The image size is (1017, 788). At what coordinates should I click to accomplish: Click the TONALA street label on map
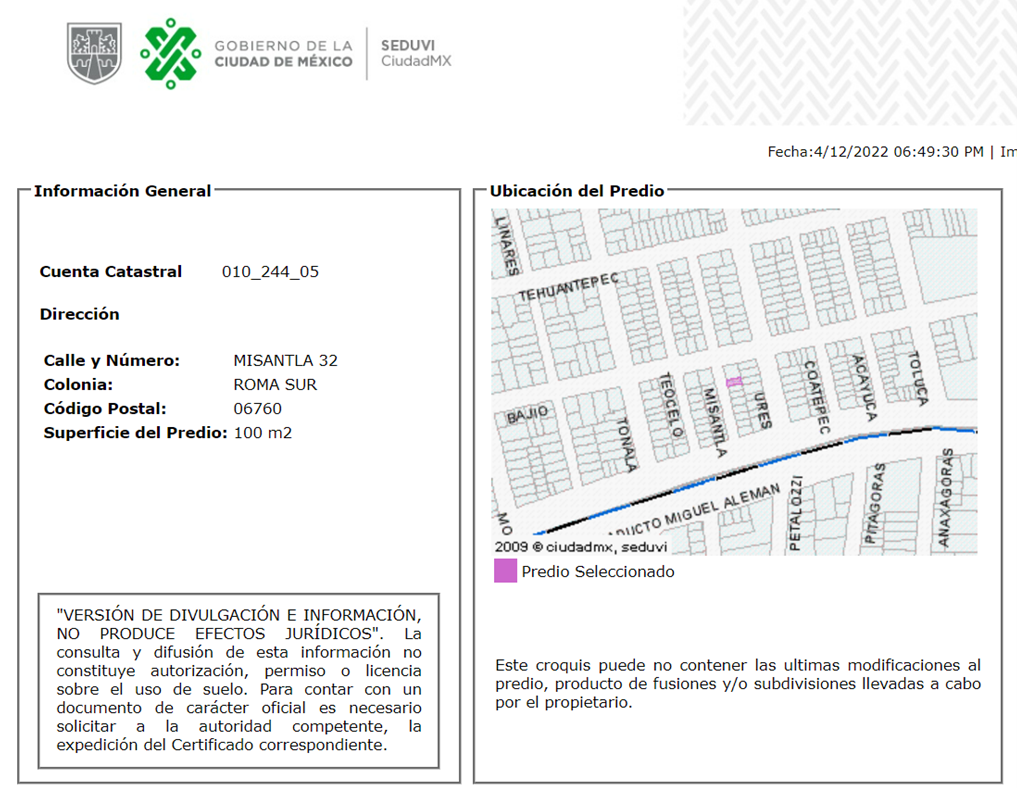pos(627,444)
